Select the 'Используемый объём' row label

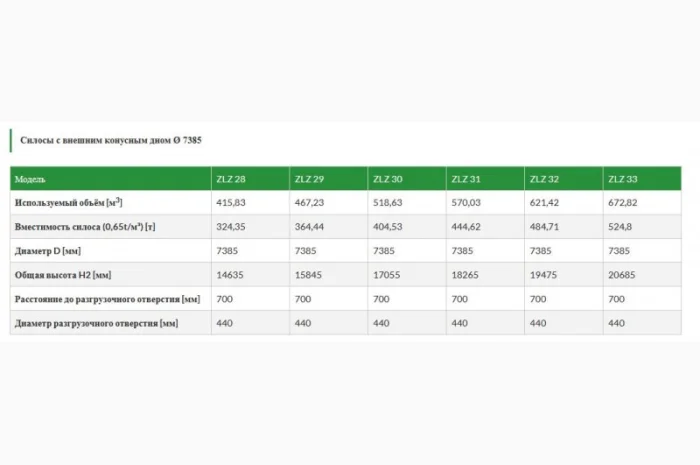pyautogui.click(x=68, y=202)
